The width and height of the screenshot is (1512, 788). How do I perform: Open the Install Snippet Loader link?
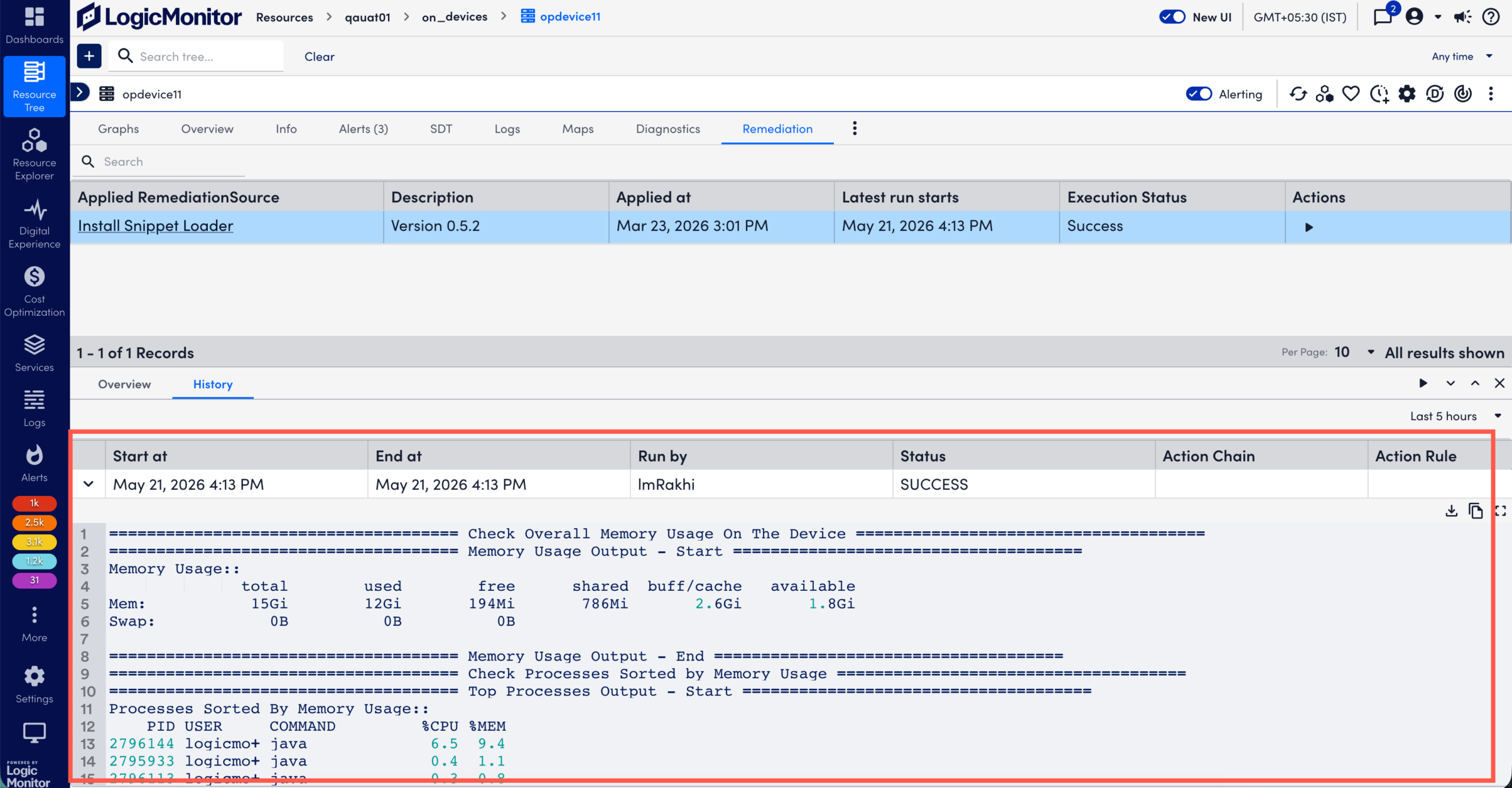[156, 226]
